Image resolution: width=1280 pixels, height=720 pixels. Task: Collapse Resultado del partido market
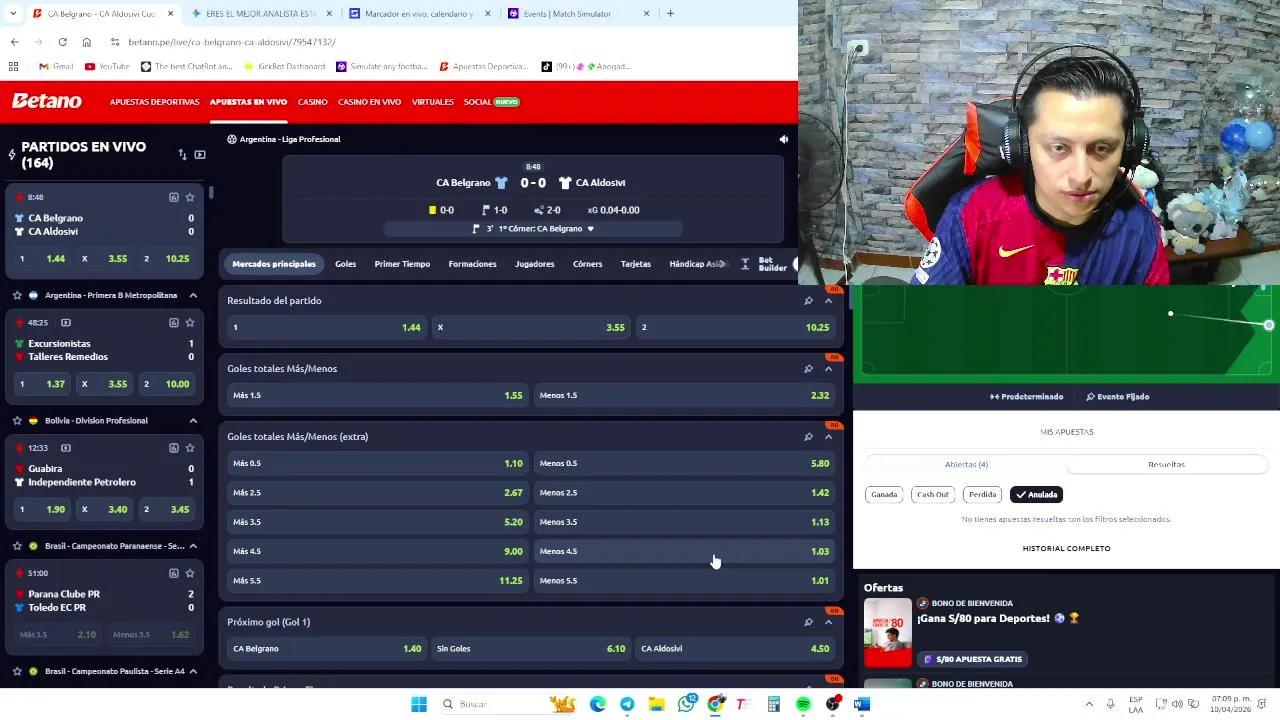click(x=828, y=300)
